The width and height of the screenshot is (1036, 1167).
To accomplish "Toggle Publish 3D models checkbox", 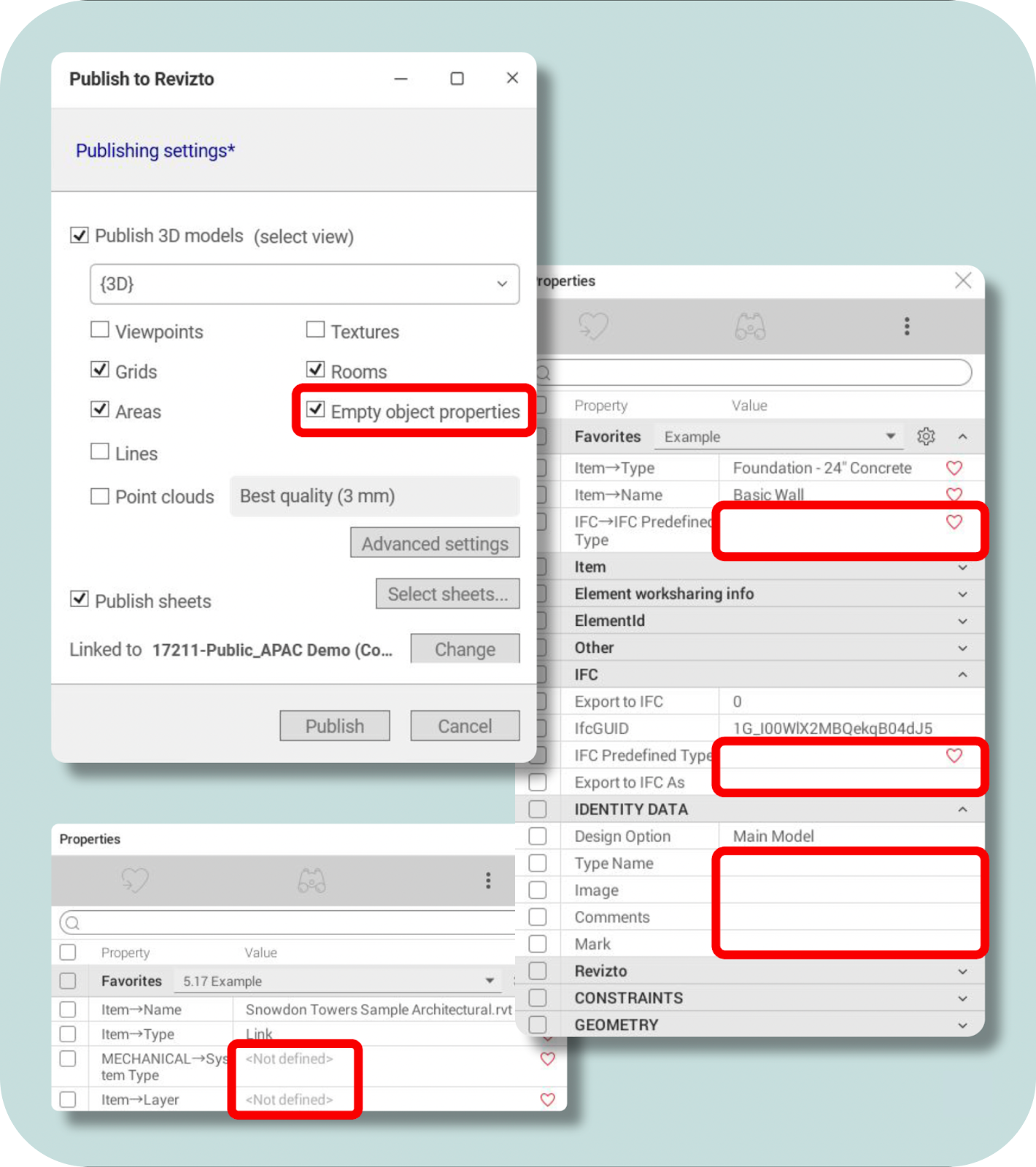I will click(x=80, y=235).
